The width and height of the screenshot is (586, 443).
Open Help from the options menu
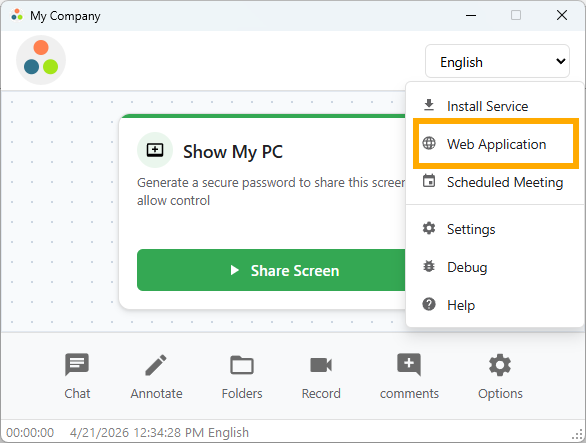pos(495,305)
